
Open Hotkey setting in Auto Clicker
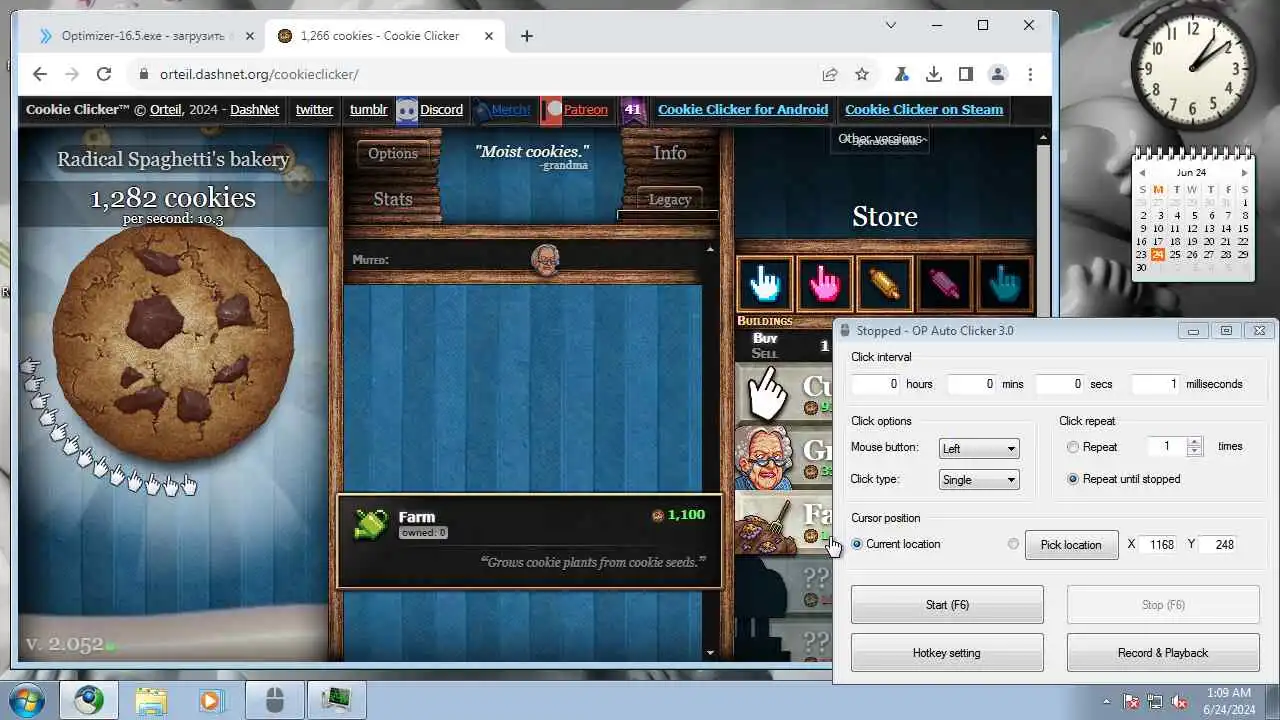947,653
